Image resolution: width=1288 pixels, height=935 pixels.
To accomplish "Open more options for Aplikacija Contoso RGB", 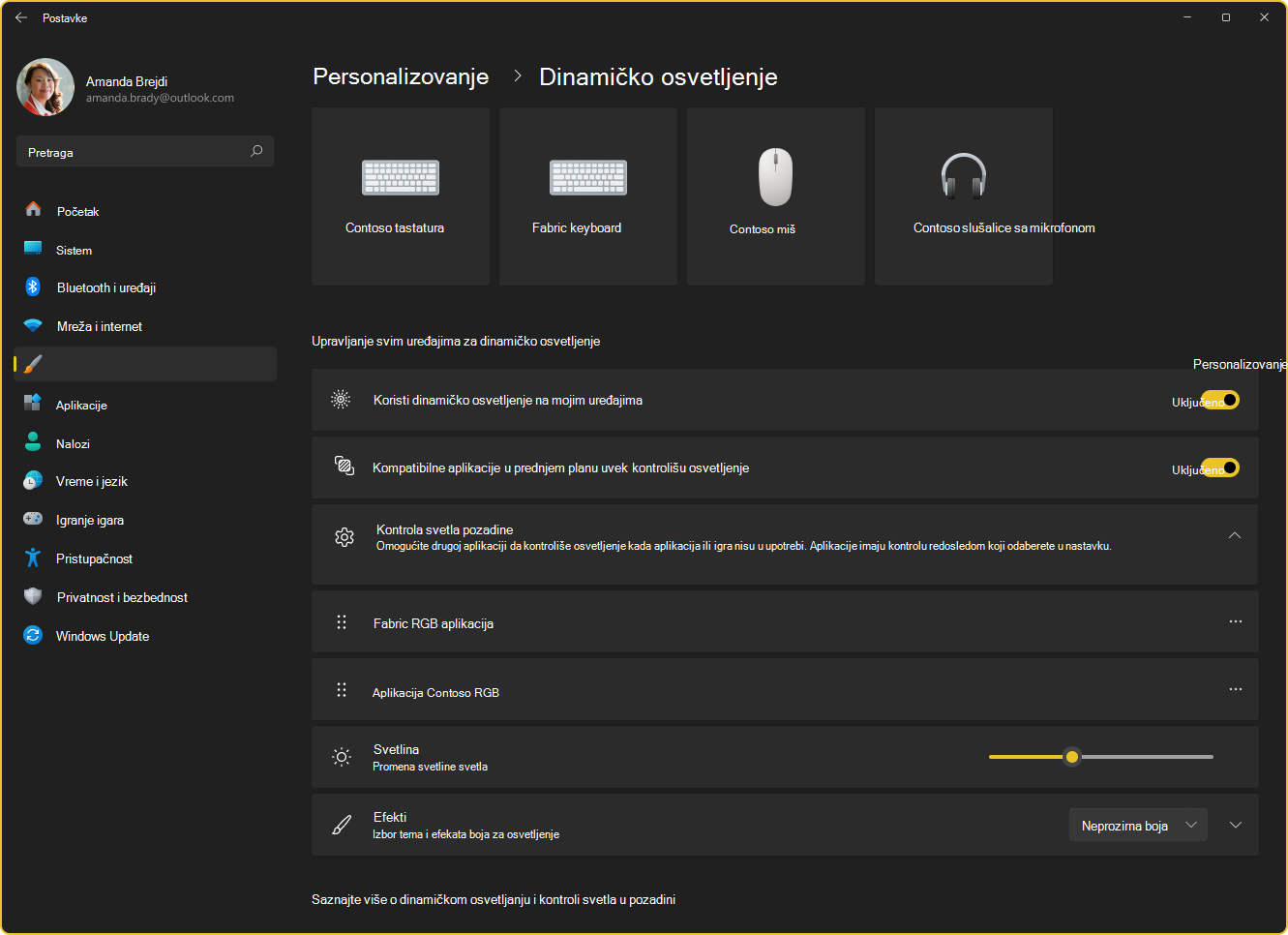I will [1236, 689].
